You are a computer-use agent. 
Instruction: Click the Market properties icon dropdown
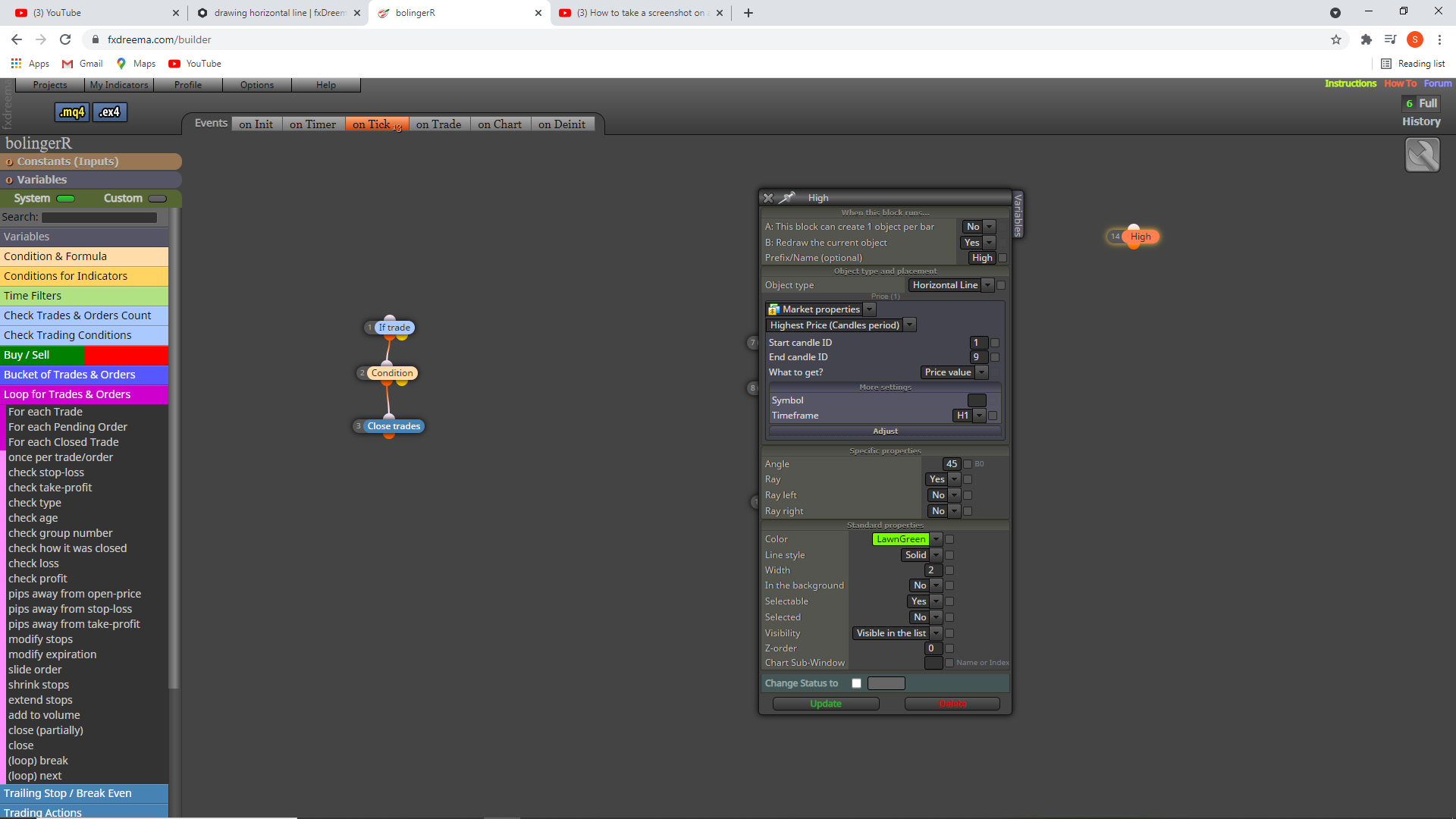[x=869, y=309]
